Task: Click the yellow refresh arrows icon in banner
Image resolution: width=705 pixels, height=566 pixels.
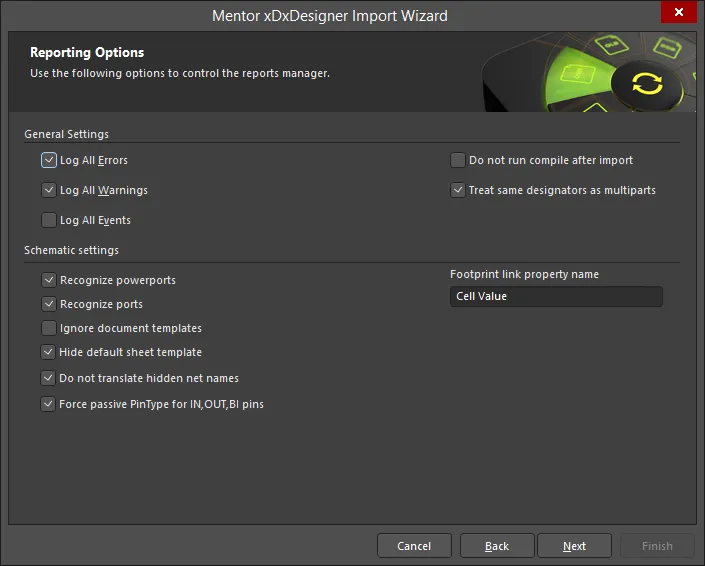Action: 647,84
